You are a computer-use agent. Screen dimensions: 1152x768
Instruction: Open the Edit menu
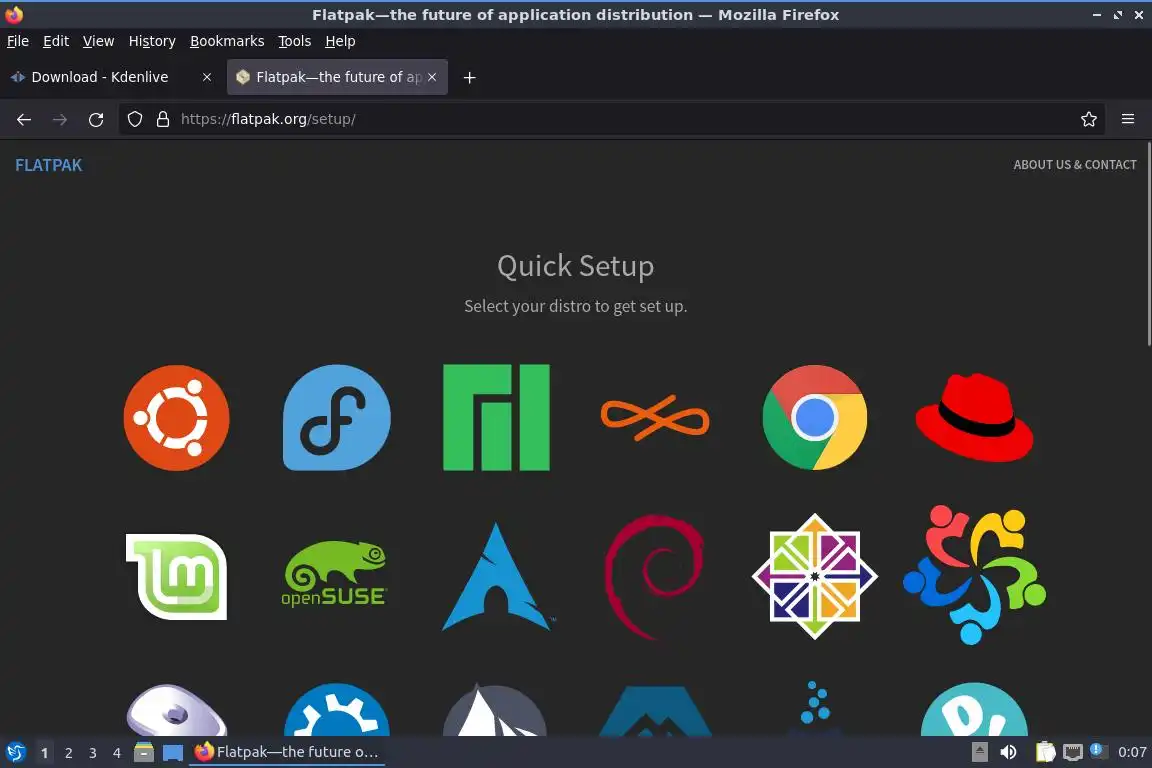coord(56,41)
